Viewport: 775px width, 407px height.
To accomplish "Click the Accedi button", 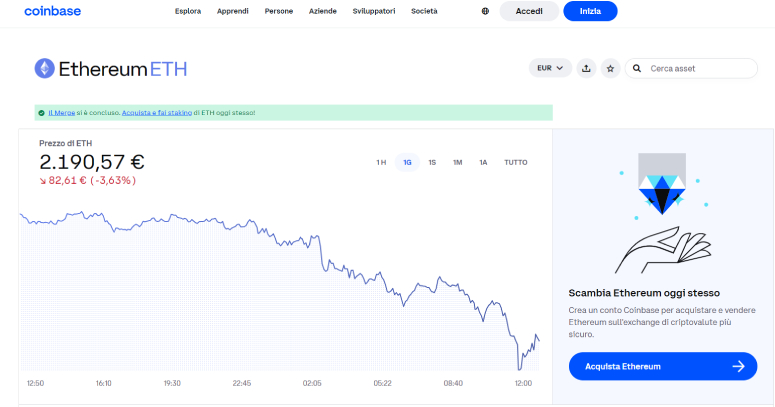I will pyautogui.click(x=529, y=11).
